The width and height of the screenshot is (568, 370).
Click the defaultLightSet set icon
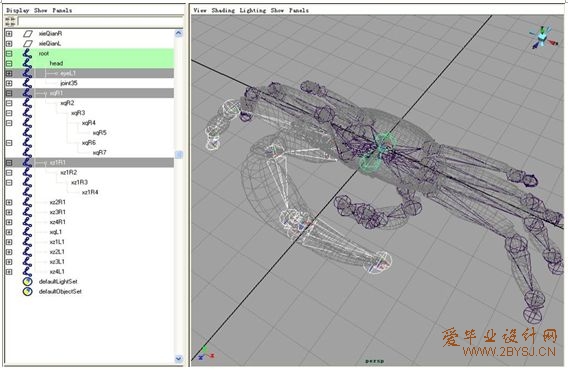coord(28,282)
